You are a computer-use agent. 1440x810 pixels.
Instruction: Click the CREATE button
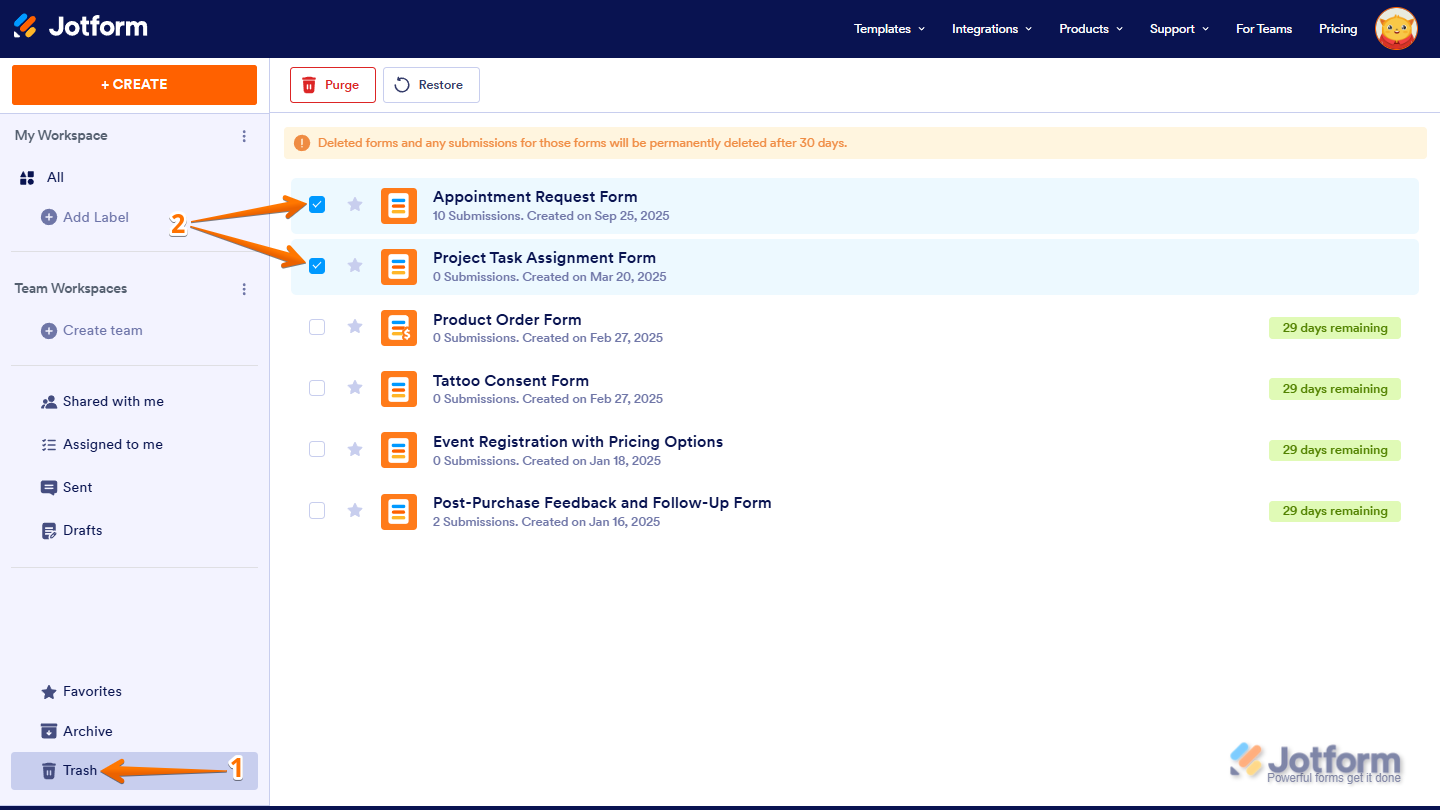click(x=134, y=84)
